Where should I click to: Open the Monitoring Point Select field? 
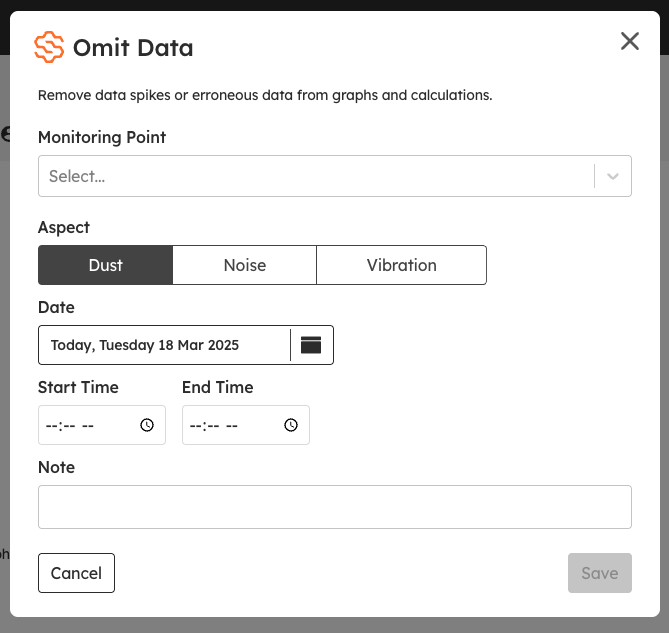(x=335, y=176)
